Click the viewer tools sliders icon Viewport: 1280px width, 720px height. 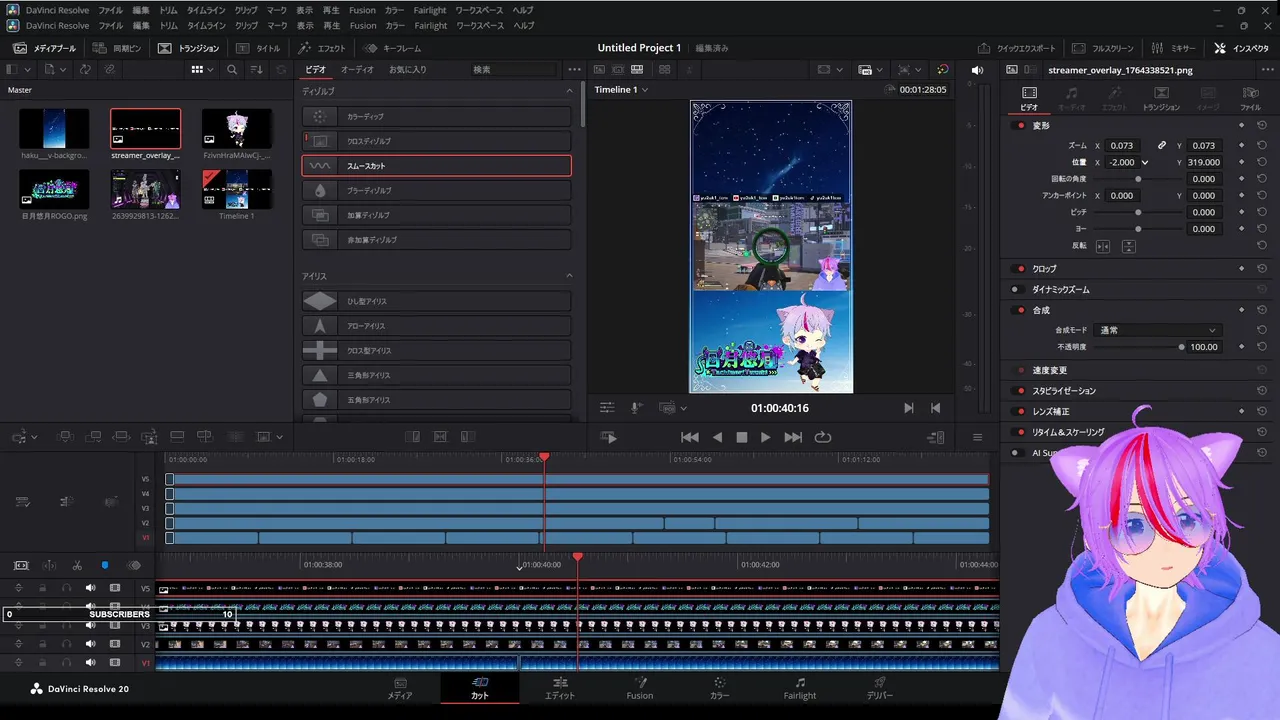point(607,408)
